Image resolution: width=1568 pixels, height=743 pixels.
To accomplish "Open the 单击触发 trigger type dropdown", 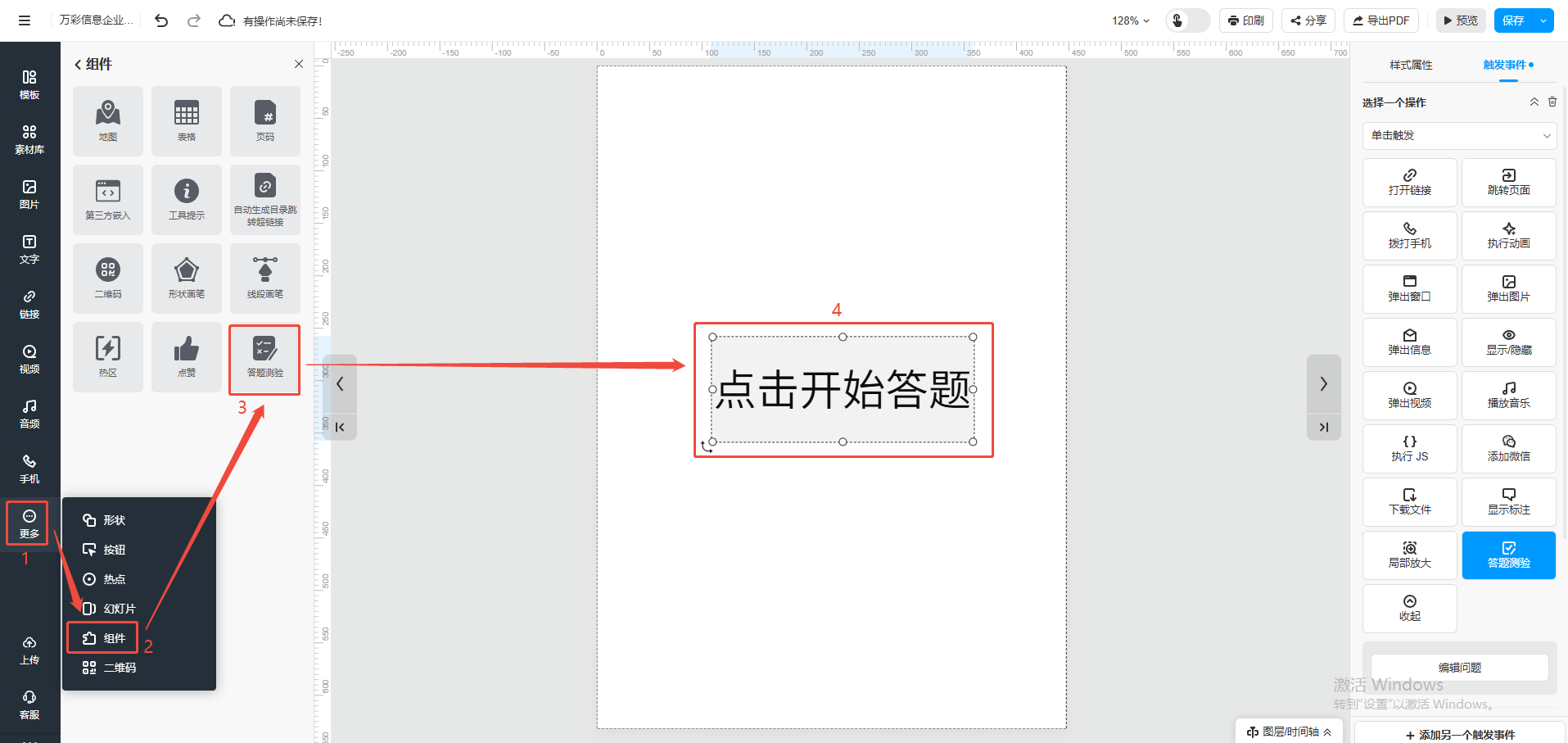I will click(1459, 136).
